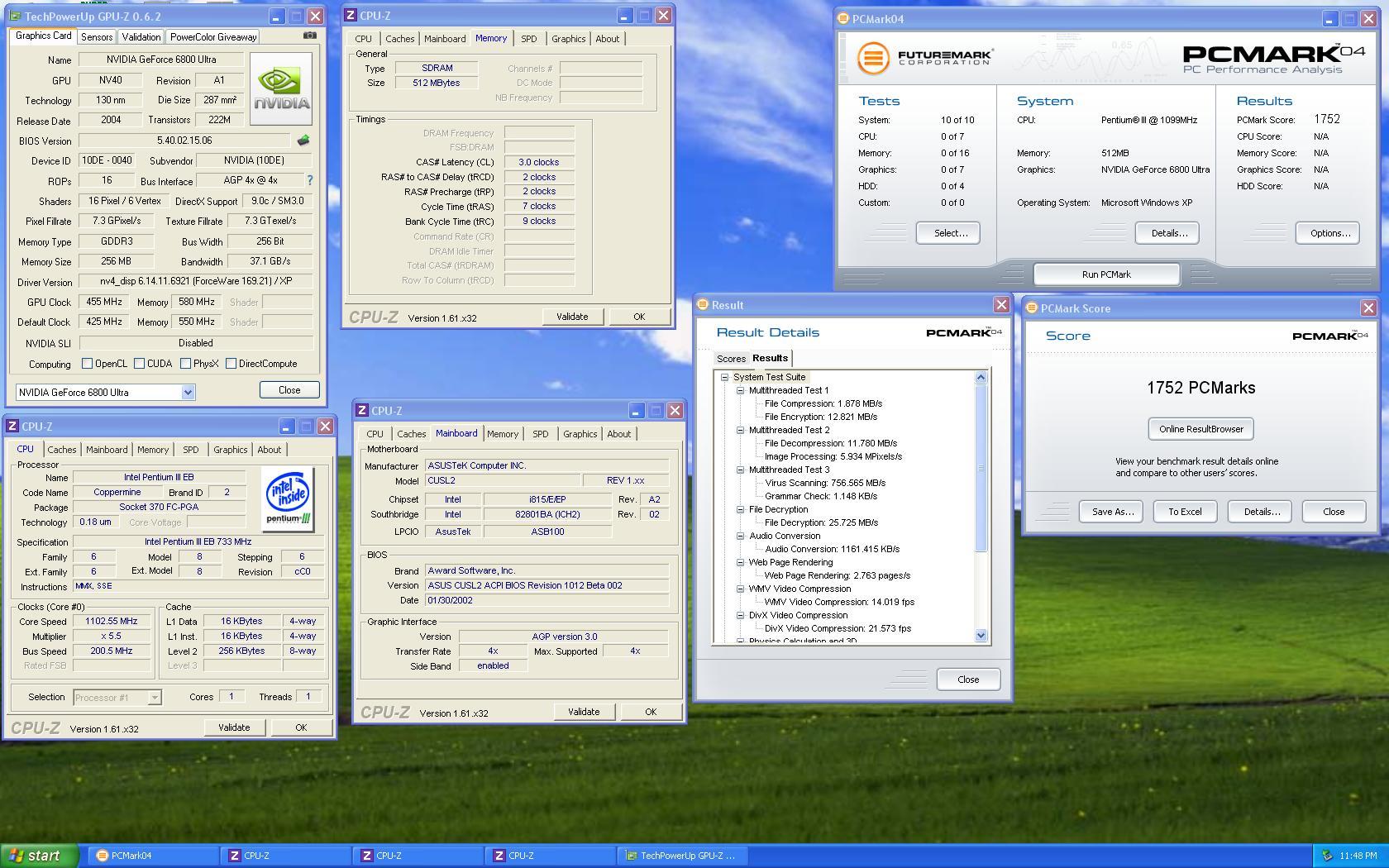Collapse the Multithreaded Test 3 node
This screenshot has height=868, width=1389.
point(740,470)
